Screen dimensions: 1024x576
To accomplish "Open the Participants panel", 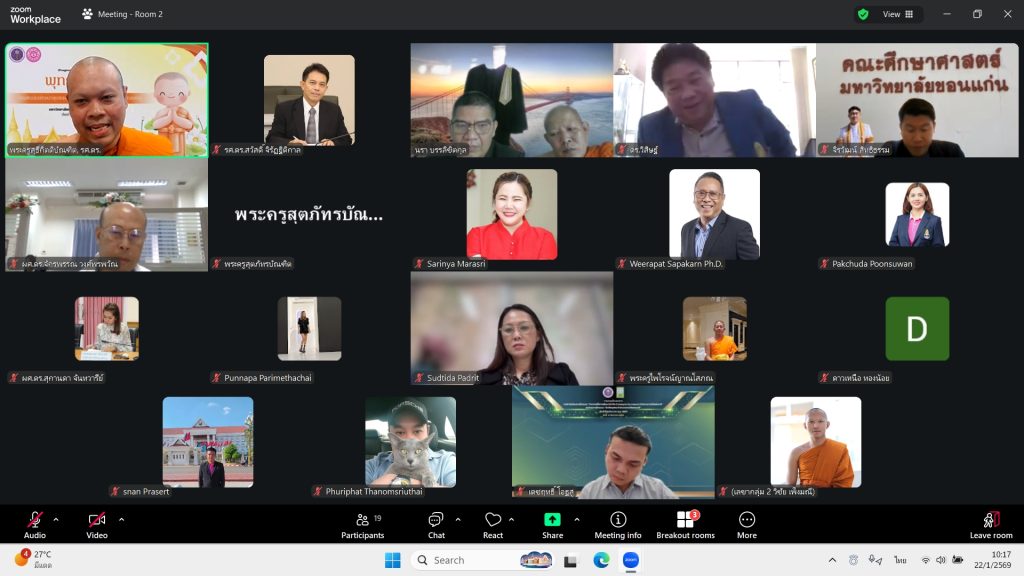I will [x=362, y=523].
